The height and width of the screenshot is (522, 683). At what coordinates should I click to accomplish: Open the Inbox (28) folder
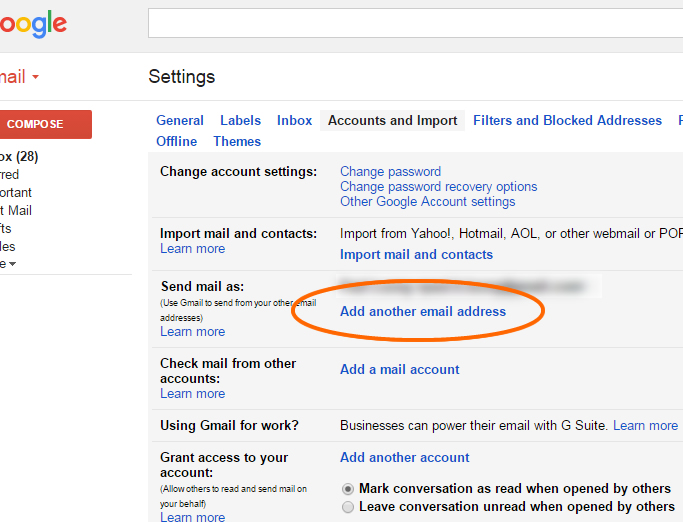pyautogui.click(x=19, y=156)
